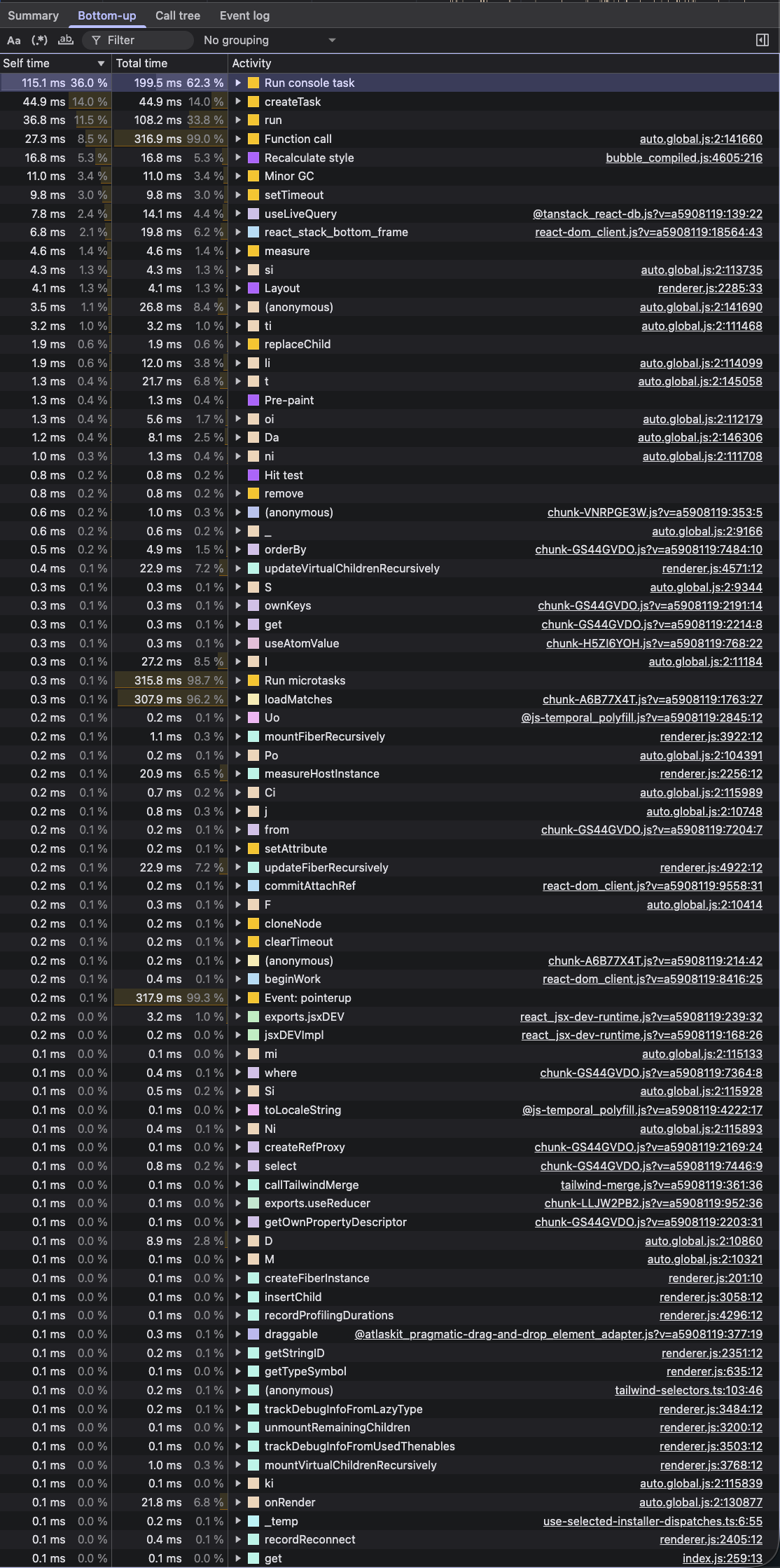The image size is (780, 1568).
Task: Expand the Event: pointerup row
Action: point(238,998)
